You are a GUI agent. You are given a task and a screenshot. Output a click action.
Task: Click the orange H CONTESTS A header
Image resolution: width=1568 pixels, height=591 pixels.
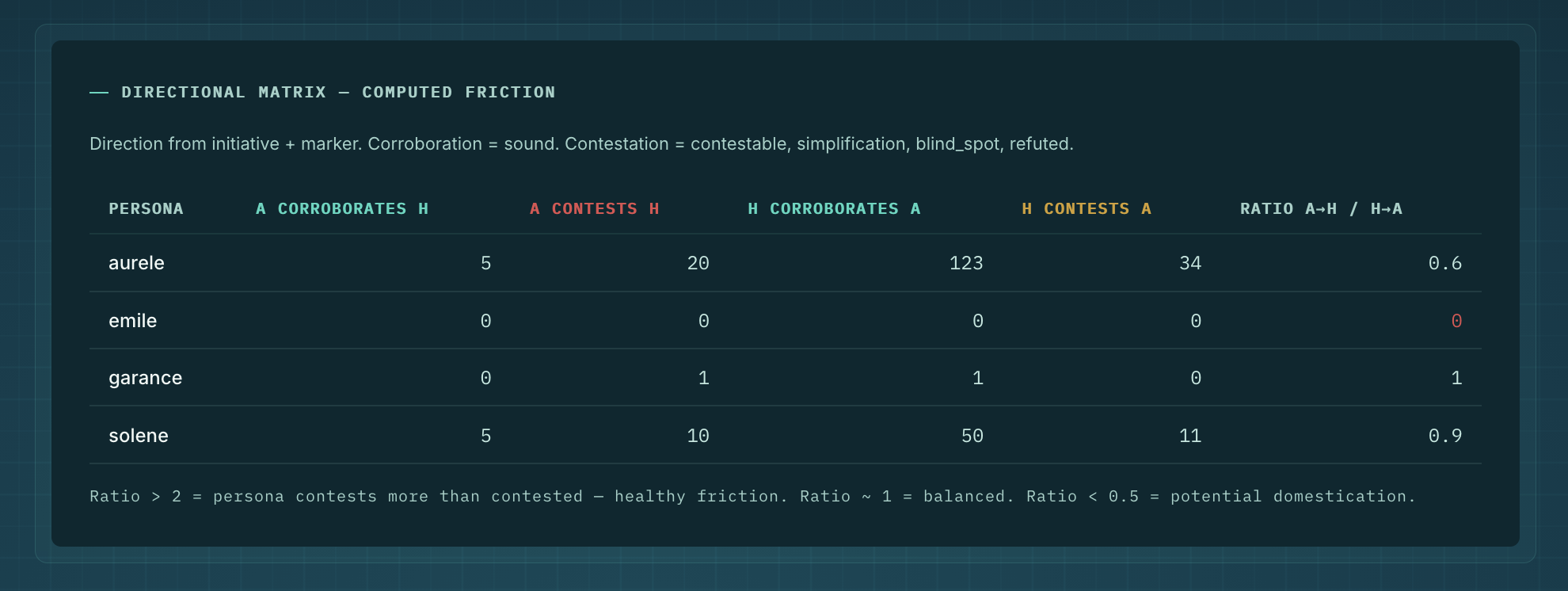tap(1086, 209)
